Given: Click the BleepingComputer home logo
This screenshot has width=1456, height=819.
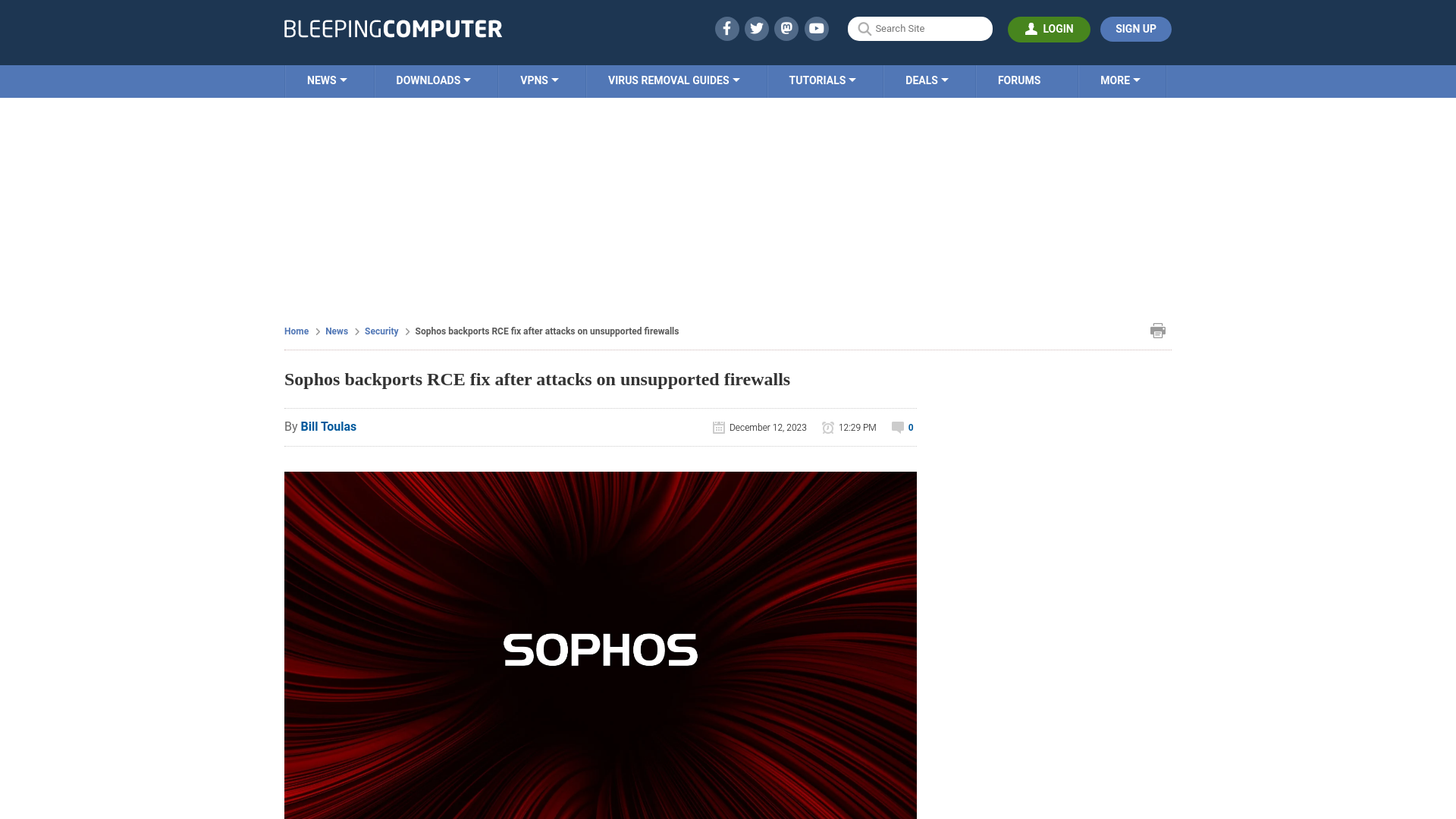Looking at the screenshot, I should pos(392,28).
